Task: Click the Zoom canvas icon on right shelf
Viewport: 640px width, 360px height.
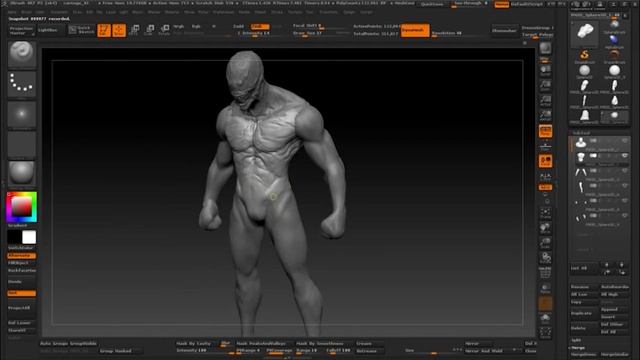Action: click(545, 86)
